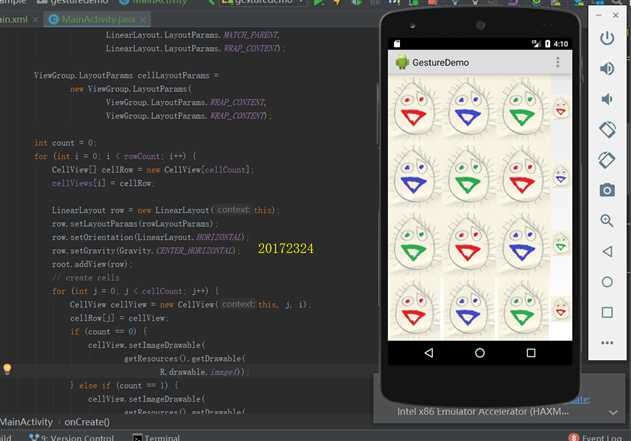Open the Version Control tool window

coord(72,437)
